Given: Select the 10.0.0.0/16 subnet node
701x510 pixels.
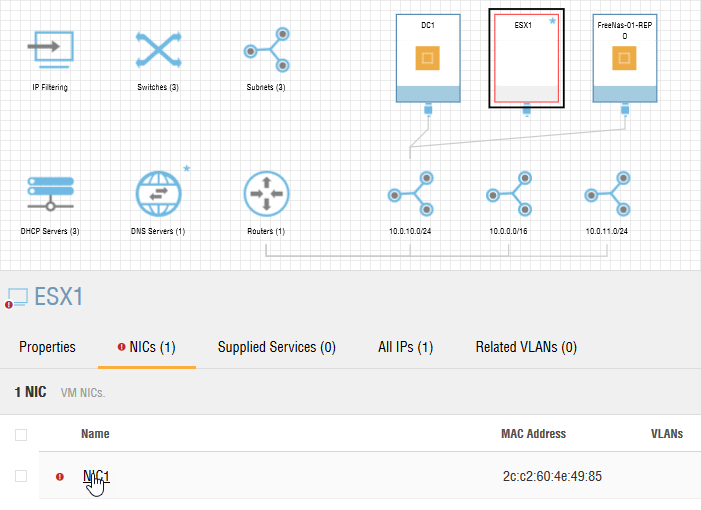Looking at the screenshot, I should tap(509, 194).
